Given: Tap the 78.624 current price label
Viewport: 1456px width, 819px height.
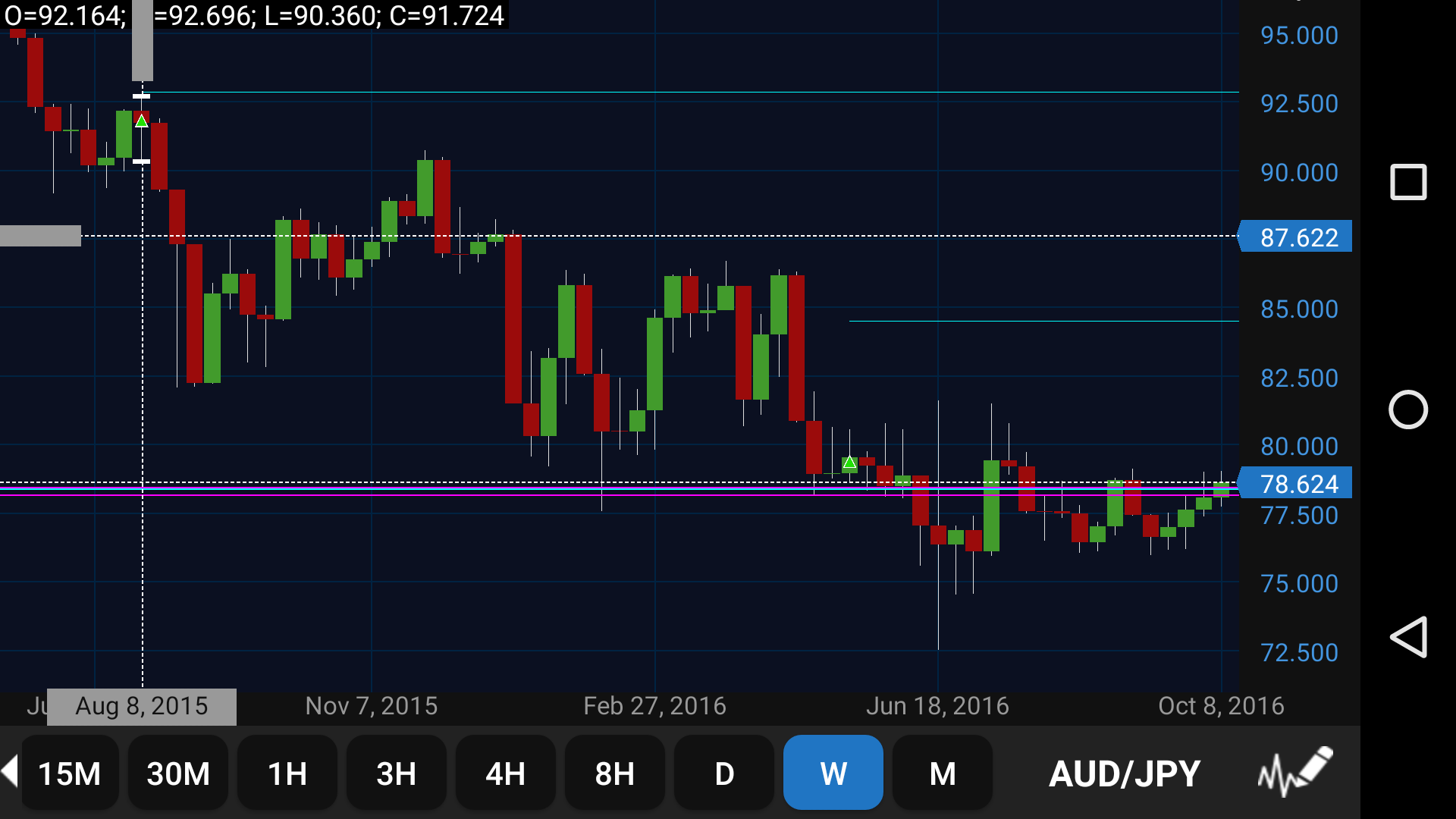Looking at the screenshot, I should click(1297, 483).
